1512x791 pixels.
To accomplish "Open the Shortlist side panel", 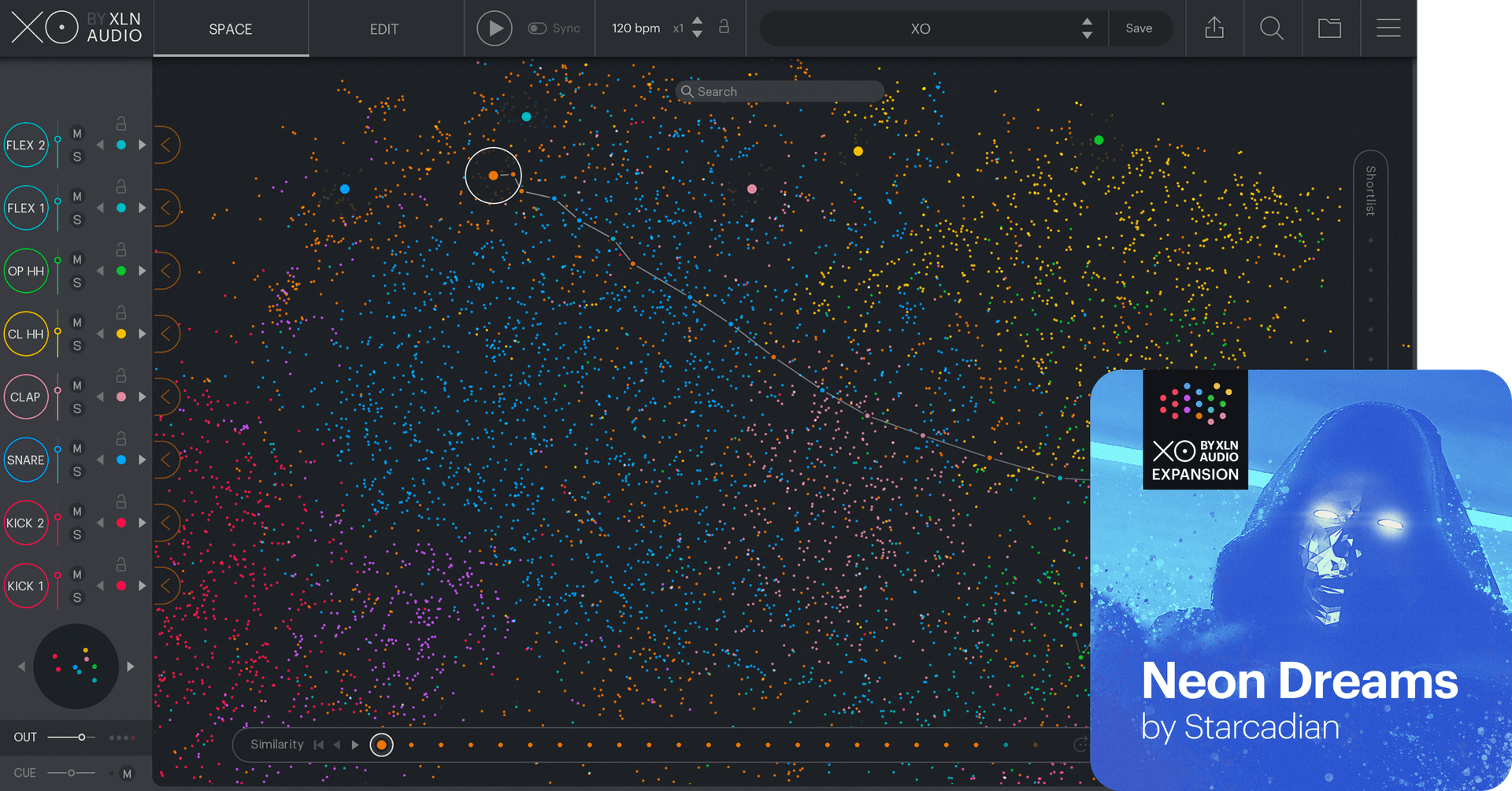I will pos(1371,190).
